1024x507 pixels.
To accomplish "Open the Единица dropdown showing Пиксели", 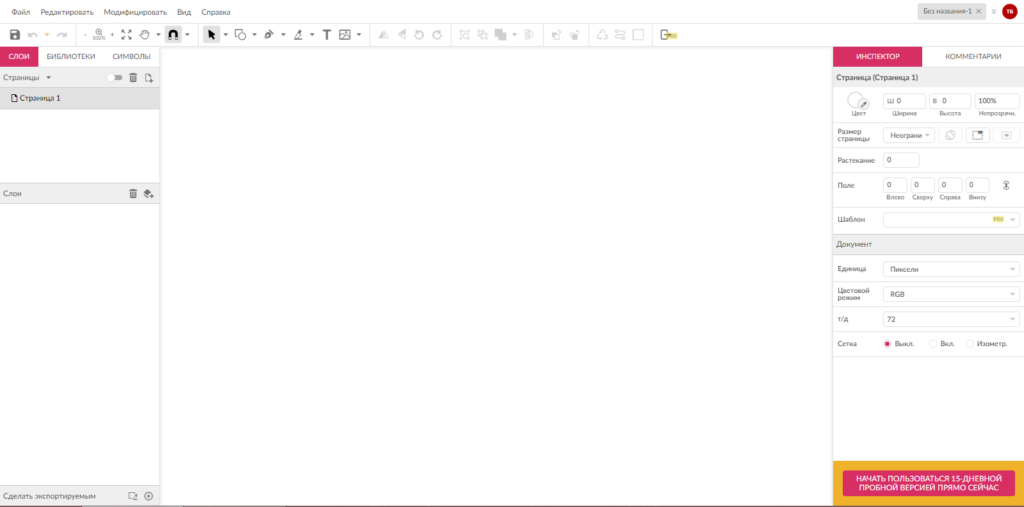I will click(x=950, y=269).
